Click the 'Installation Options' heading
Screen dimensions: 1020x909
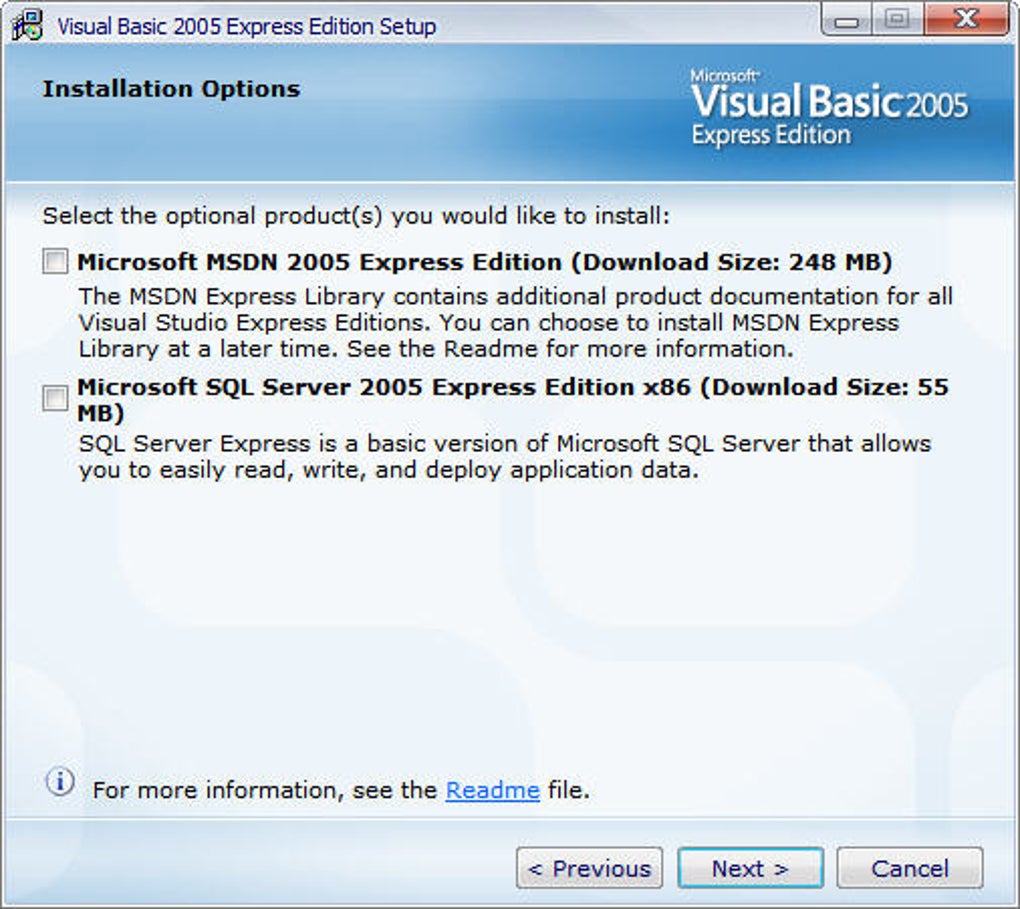[x=171, y=88]
